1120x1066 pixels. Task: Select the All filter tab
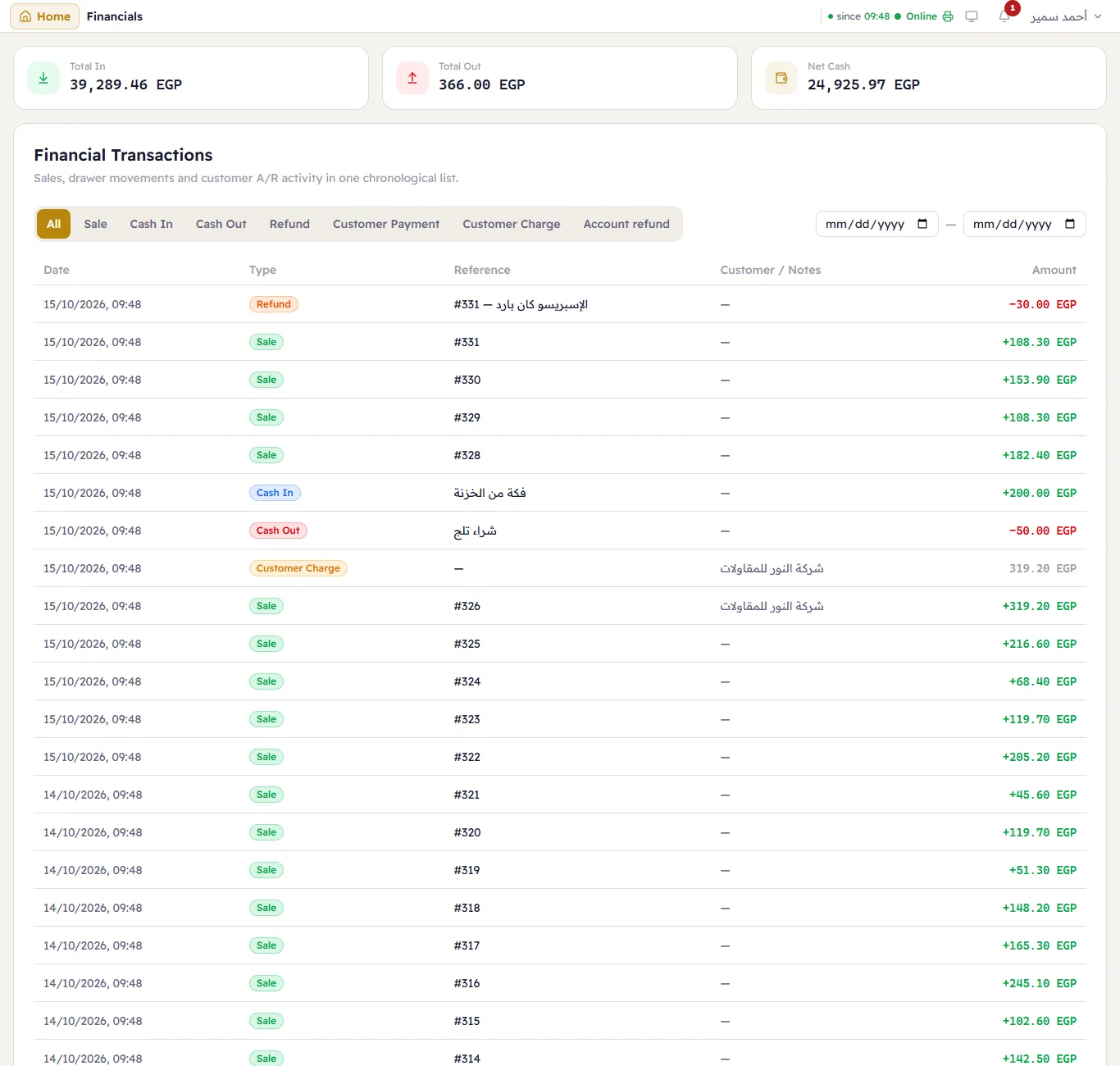(53, 224)
